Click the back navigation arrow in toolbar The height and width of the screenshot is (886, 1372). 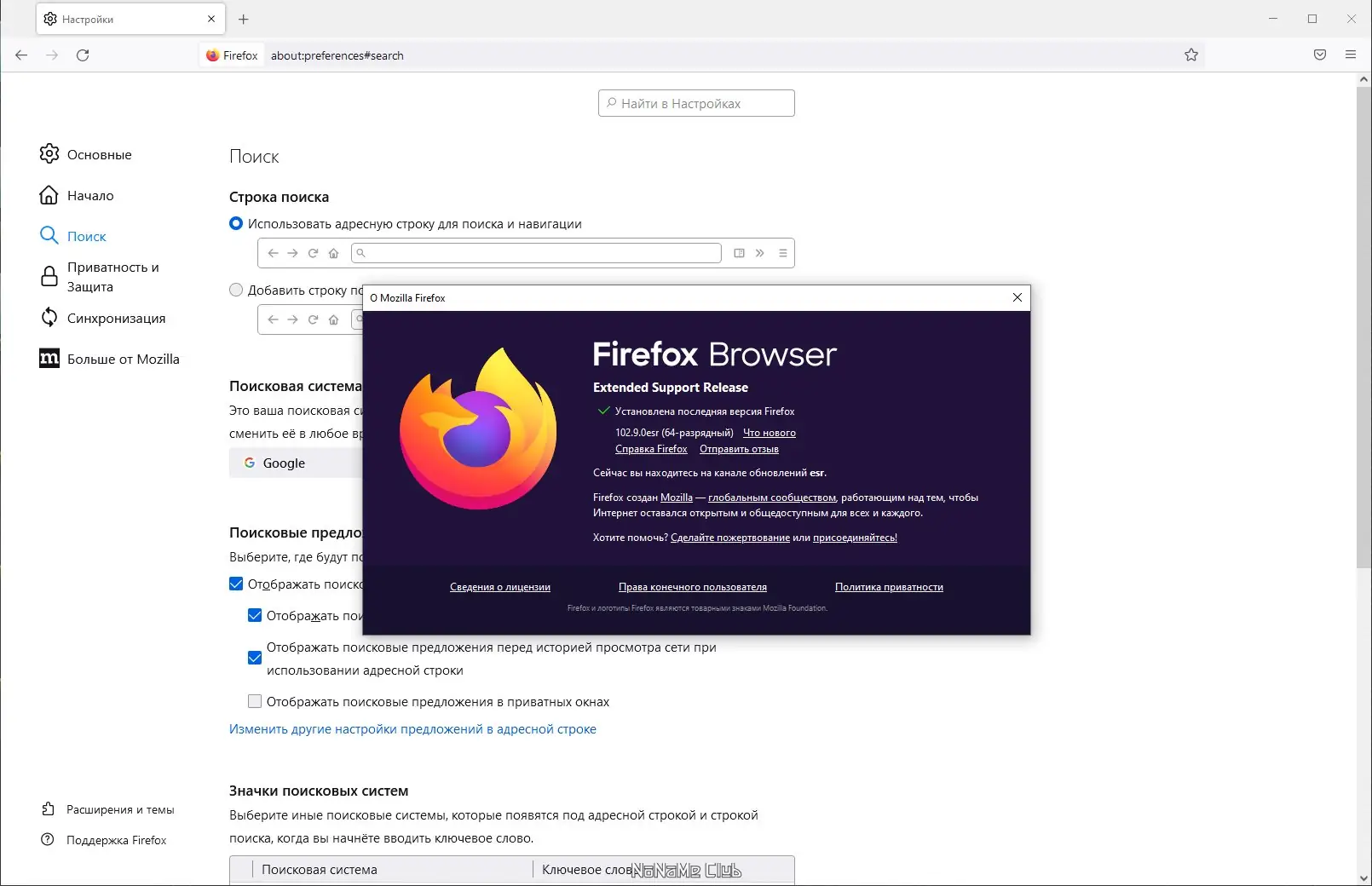point(21,55)
